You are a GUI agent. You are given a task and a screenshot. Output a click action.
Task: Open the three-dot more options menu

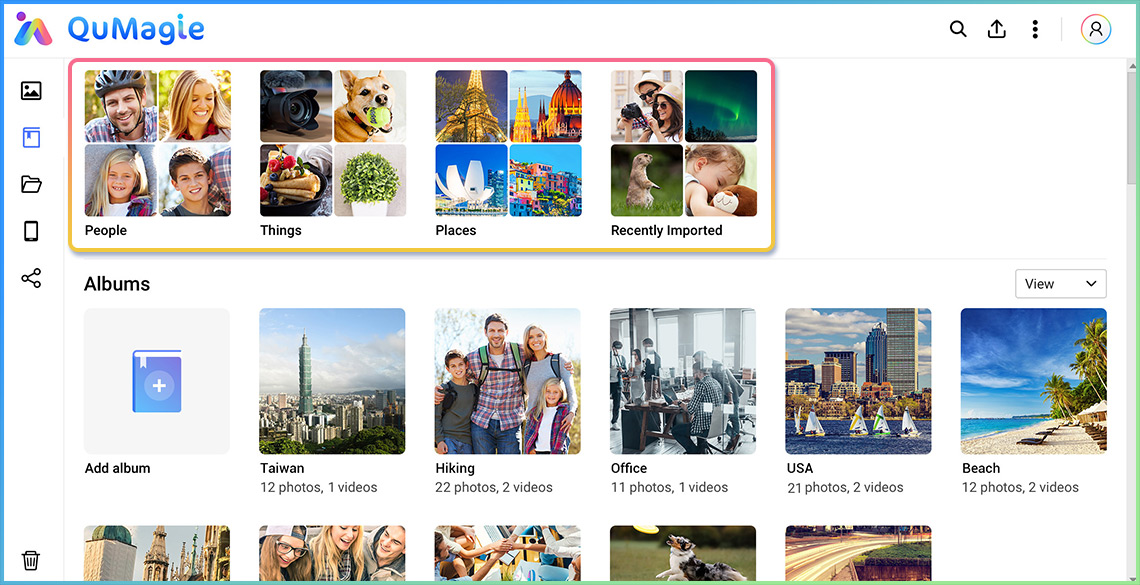(x=1035, y=29)
